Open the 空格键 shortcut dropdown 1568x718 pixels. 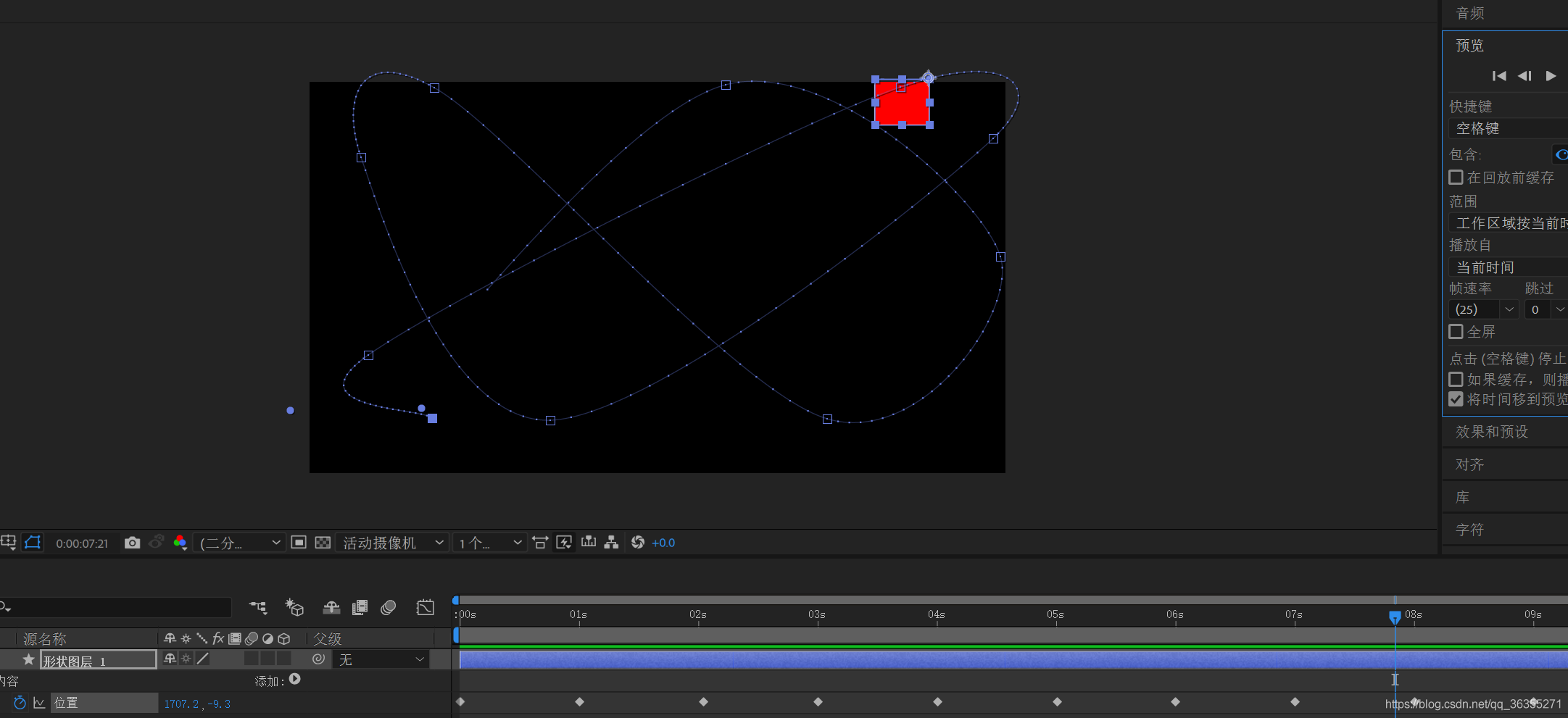coord(1508,128)
